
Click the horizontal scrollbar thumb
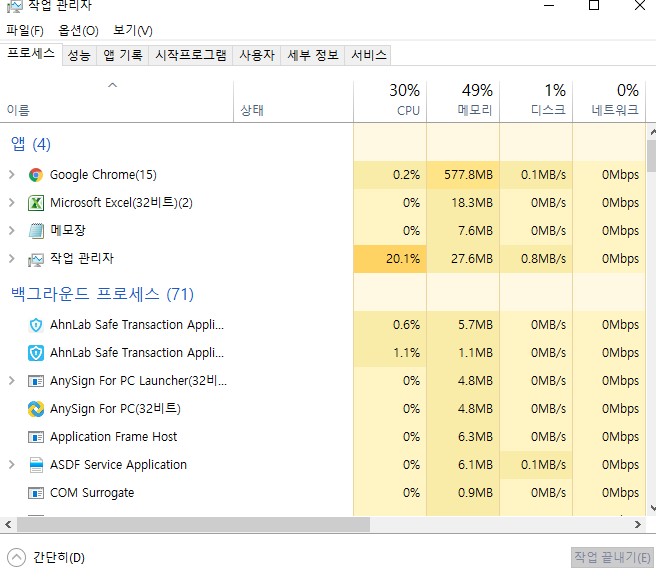[193, 524]
